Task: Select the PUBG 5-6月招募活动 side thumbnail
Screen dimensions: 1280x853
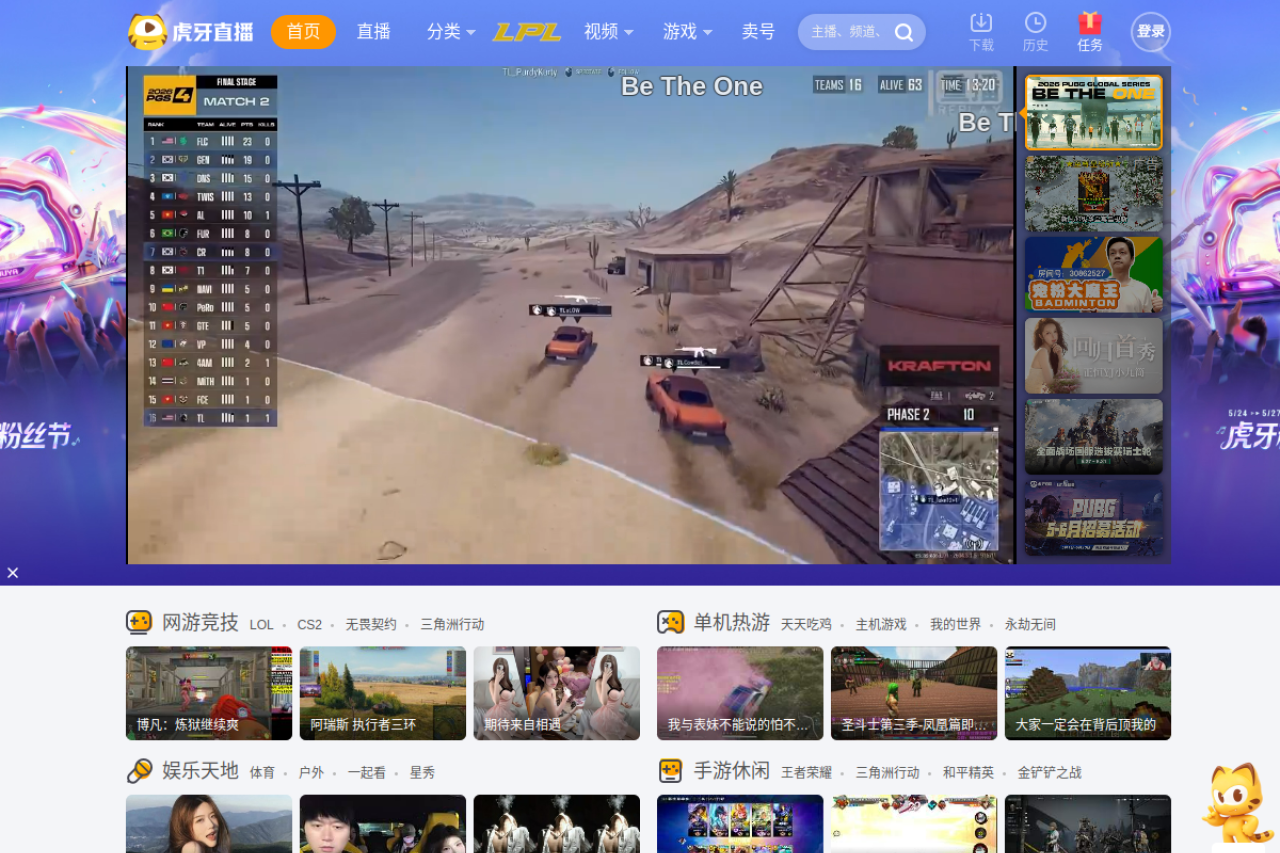Action: click(x=1094, y=518)
